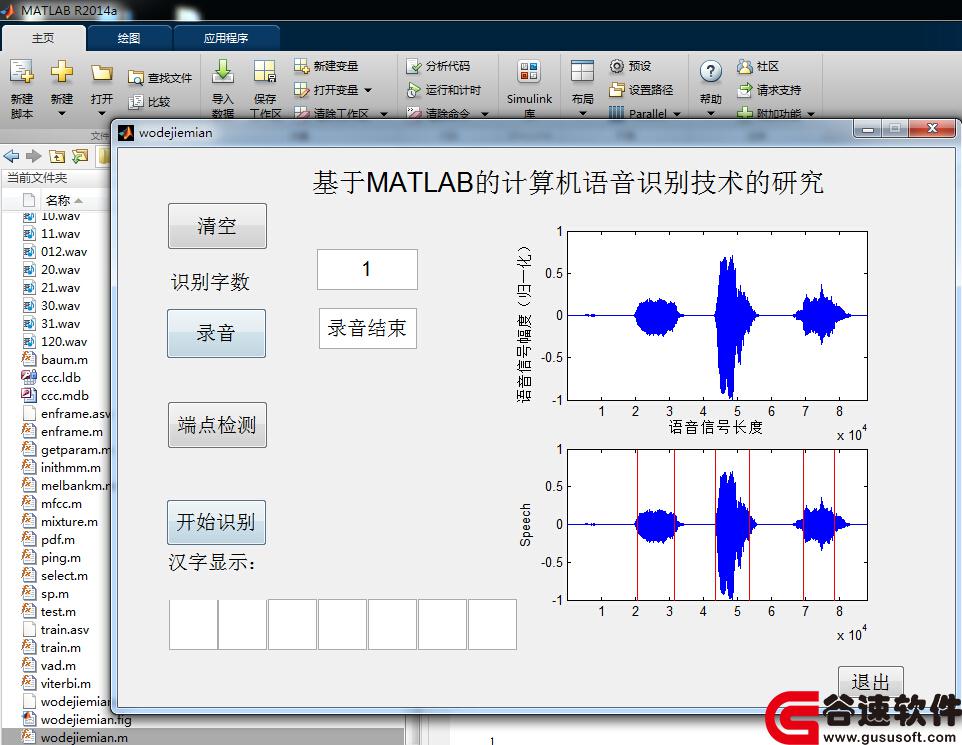Expand the Help (帮助) dropdown arrow
The height and width of the screenshot is (745, 962).
coord(710,114)
